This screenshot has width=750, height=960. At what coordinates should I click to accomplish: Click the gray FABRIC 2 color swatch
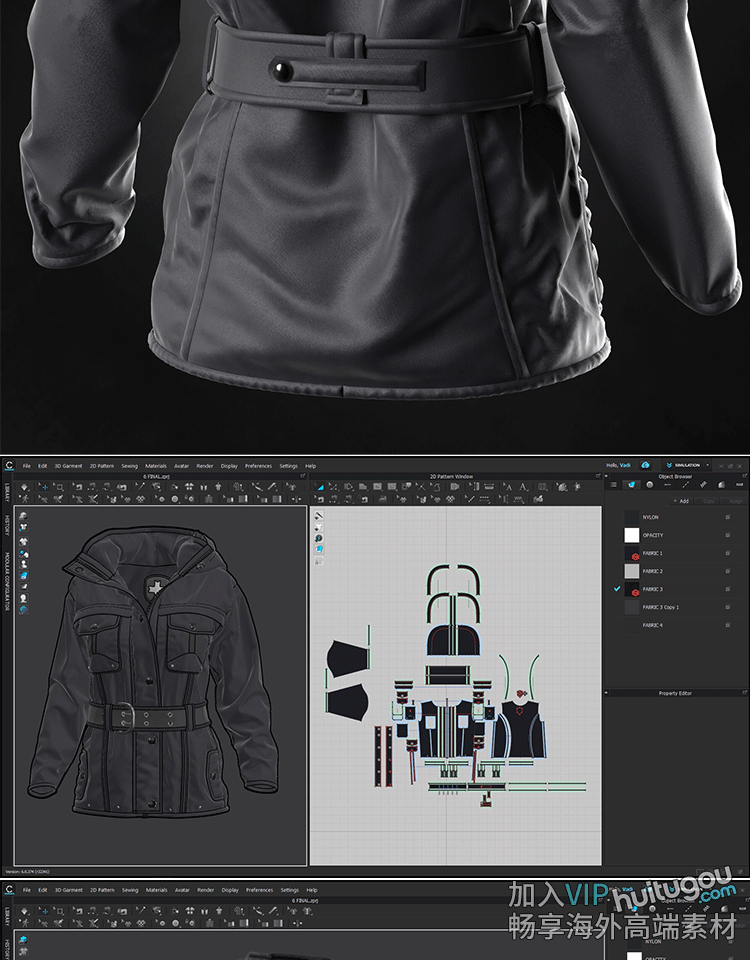tap(631, 571)
